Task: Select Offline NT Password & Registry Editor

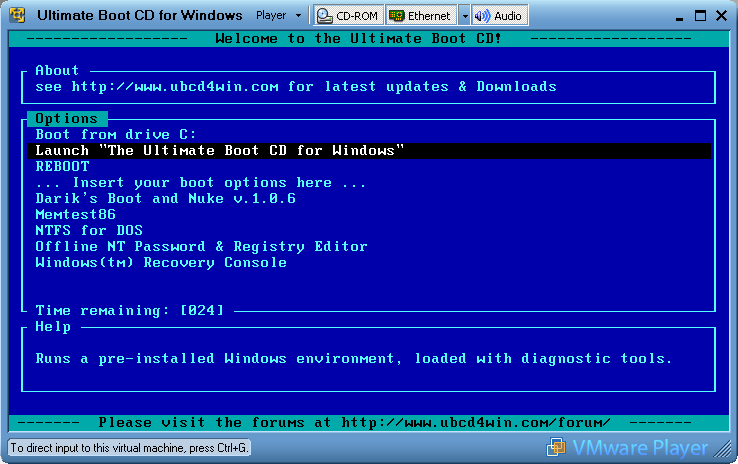Action: point(201,247)
